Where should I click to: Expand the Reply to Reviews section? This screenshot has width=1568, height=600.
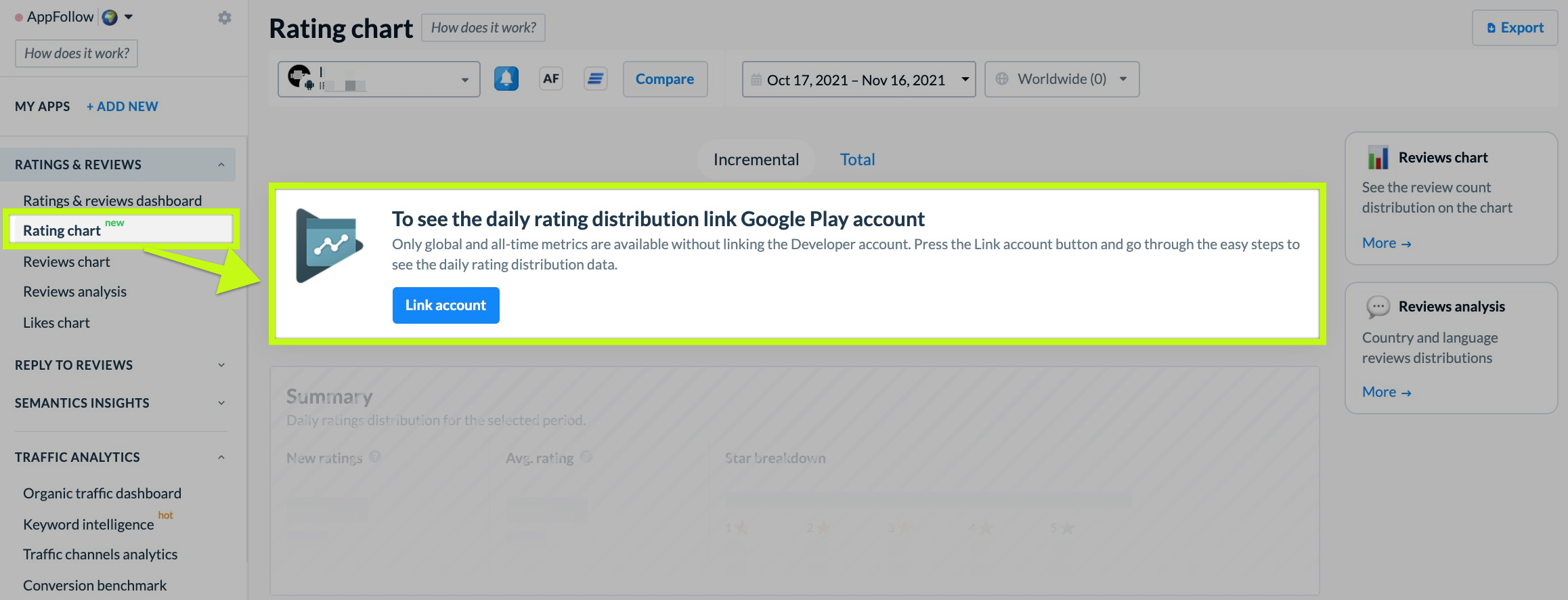pyautogui.click(x=121, y=365)
